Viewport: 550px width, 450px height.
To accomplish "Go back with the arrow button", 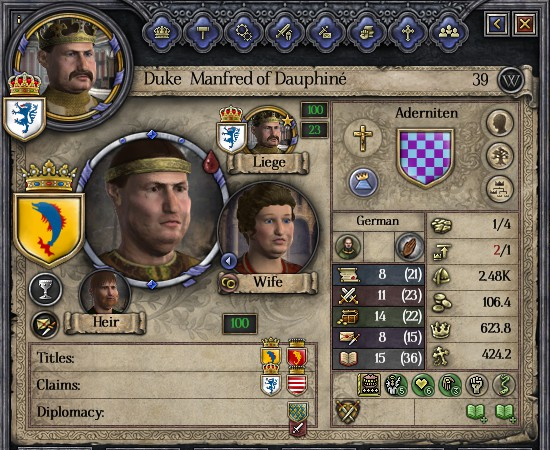I will 497,24.
